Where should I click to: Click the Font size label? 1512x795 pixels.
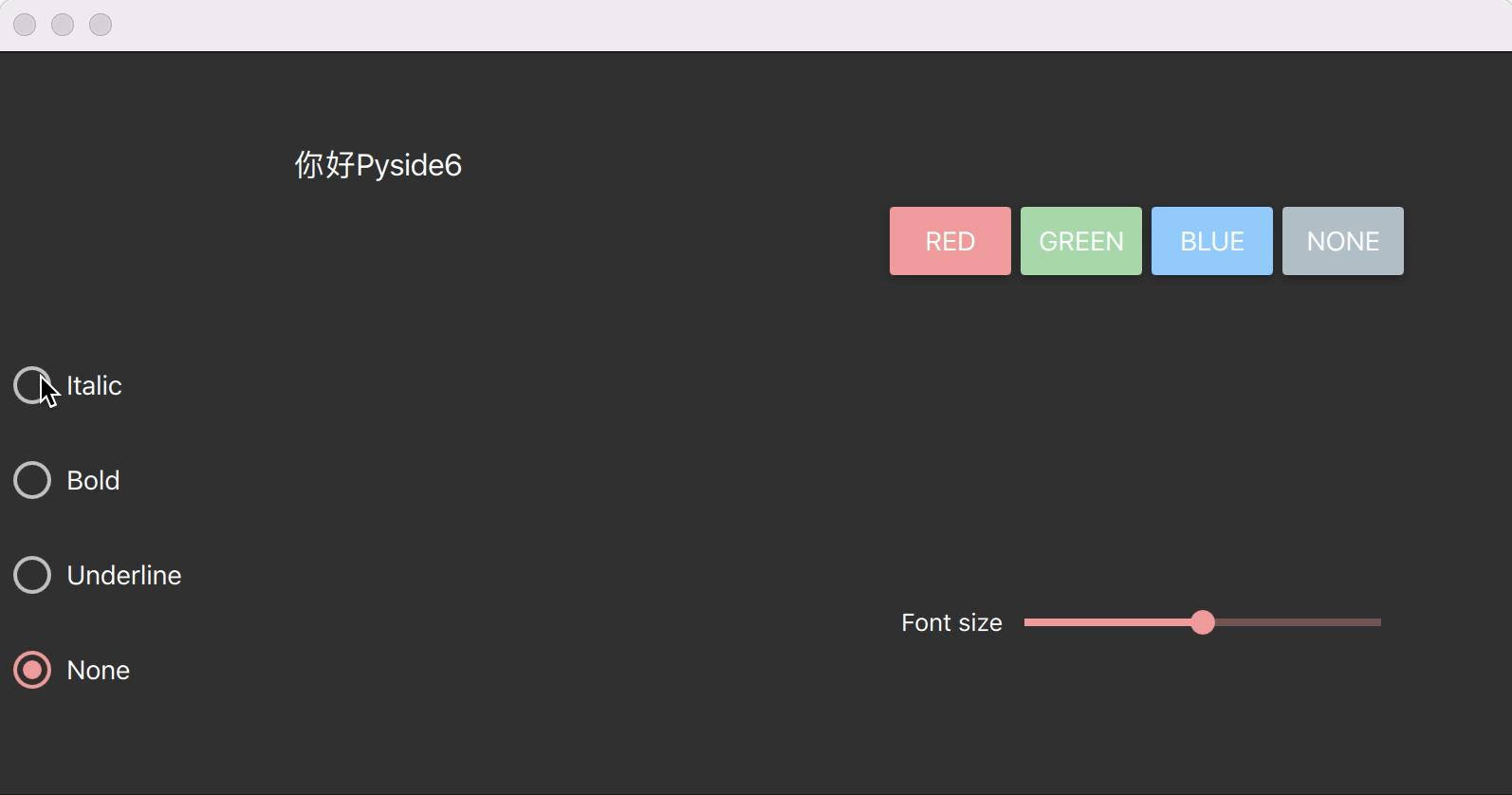click(x=950, y=622)
